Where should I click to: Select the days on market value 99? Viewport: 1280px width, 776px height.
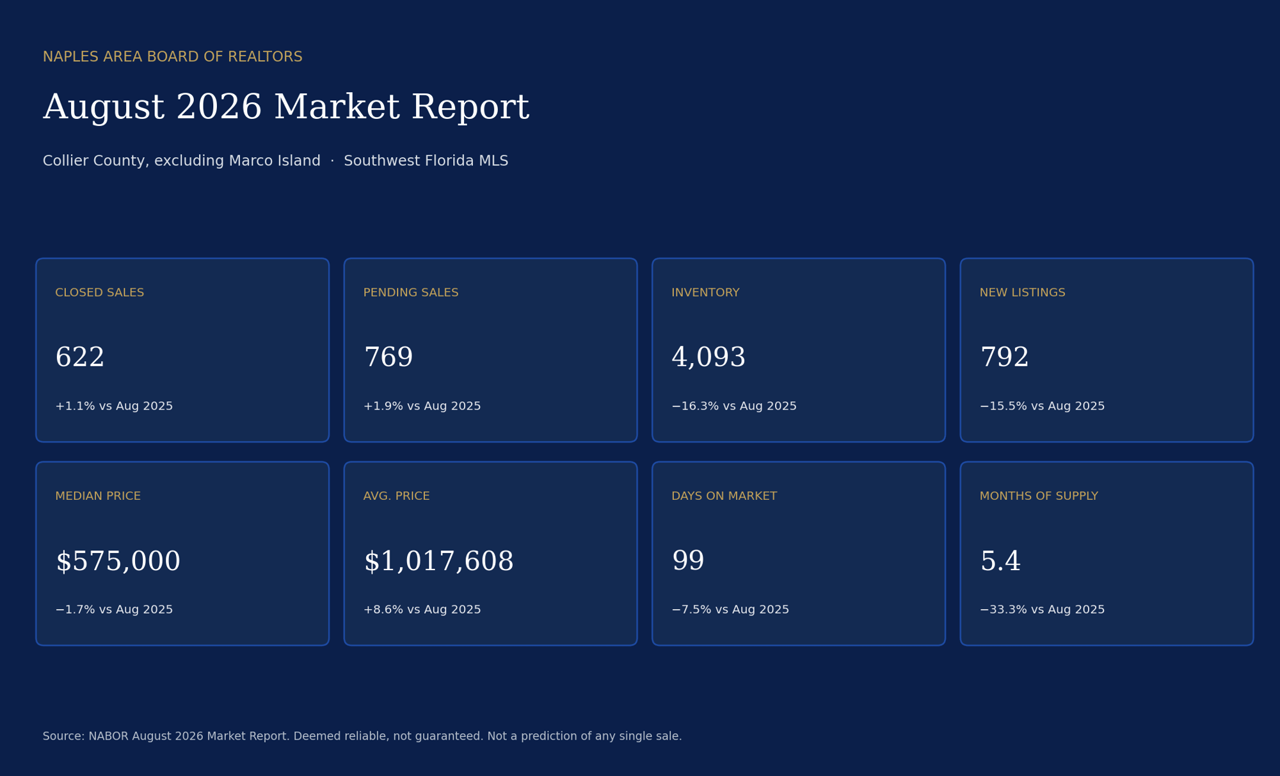[688, 562]
